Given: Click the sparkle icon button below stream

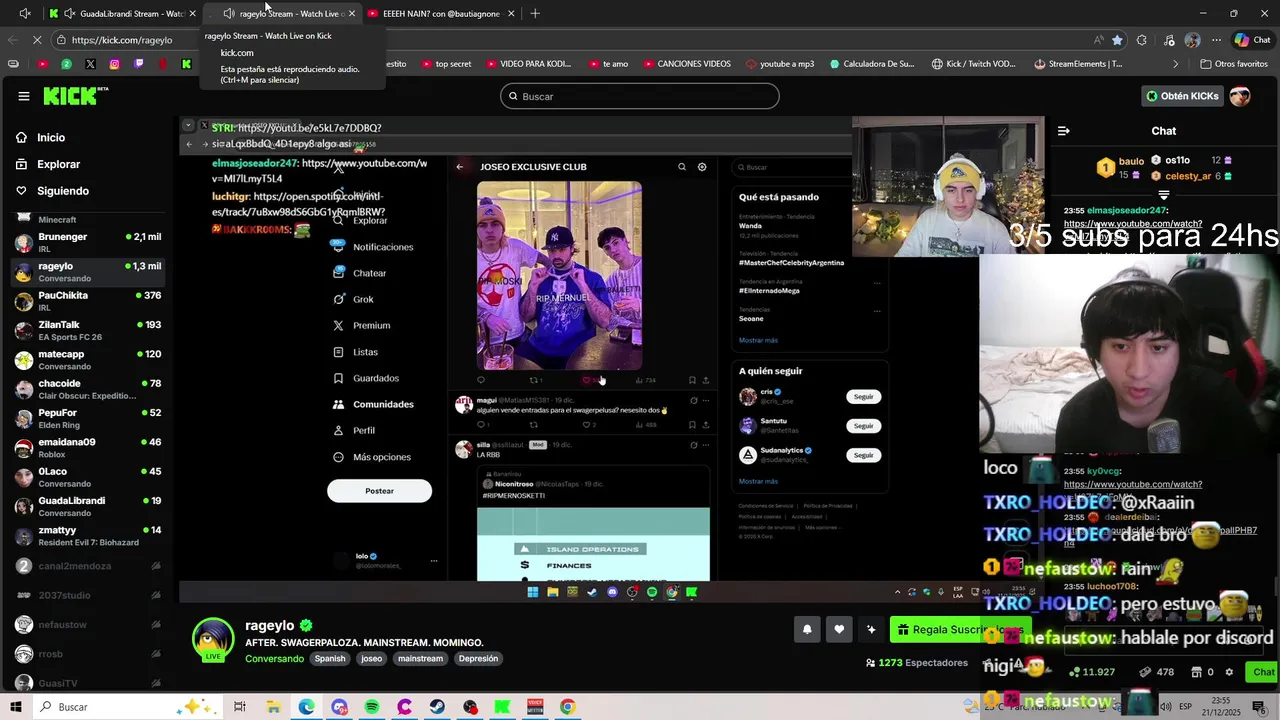Looking at the screenshot, I should click(871, 629).
